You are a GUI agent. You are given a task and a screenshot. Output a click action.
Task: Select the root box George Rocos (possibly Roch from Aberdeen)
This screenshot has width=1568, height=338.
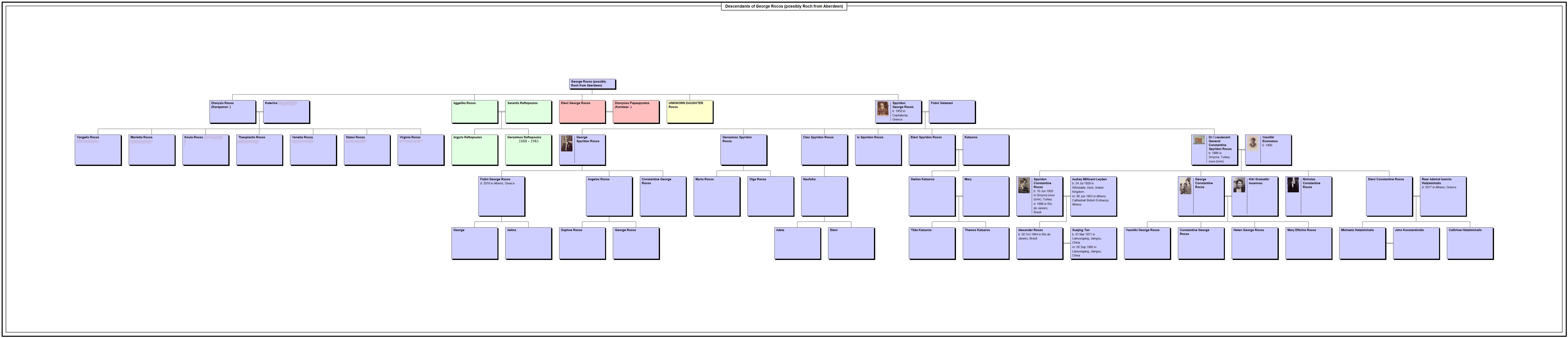(592, 84)
